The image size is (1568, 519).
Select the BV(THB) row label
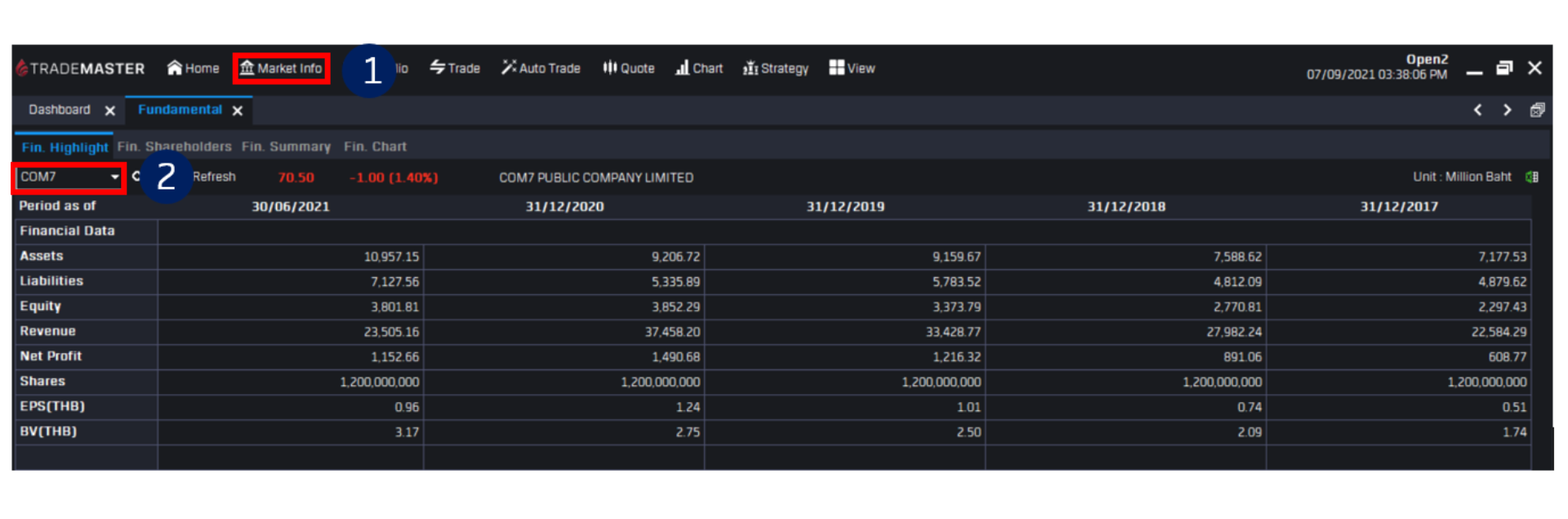[x=48, y=432]
